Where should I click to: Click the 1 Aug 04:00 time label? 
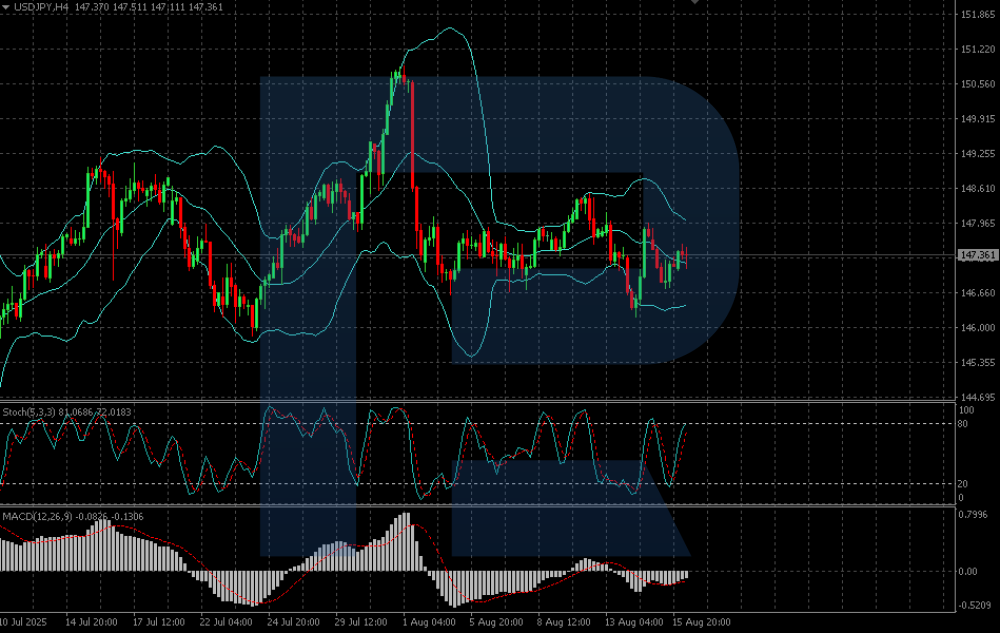(430, 622)
